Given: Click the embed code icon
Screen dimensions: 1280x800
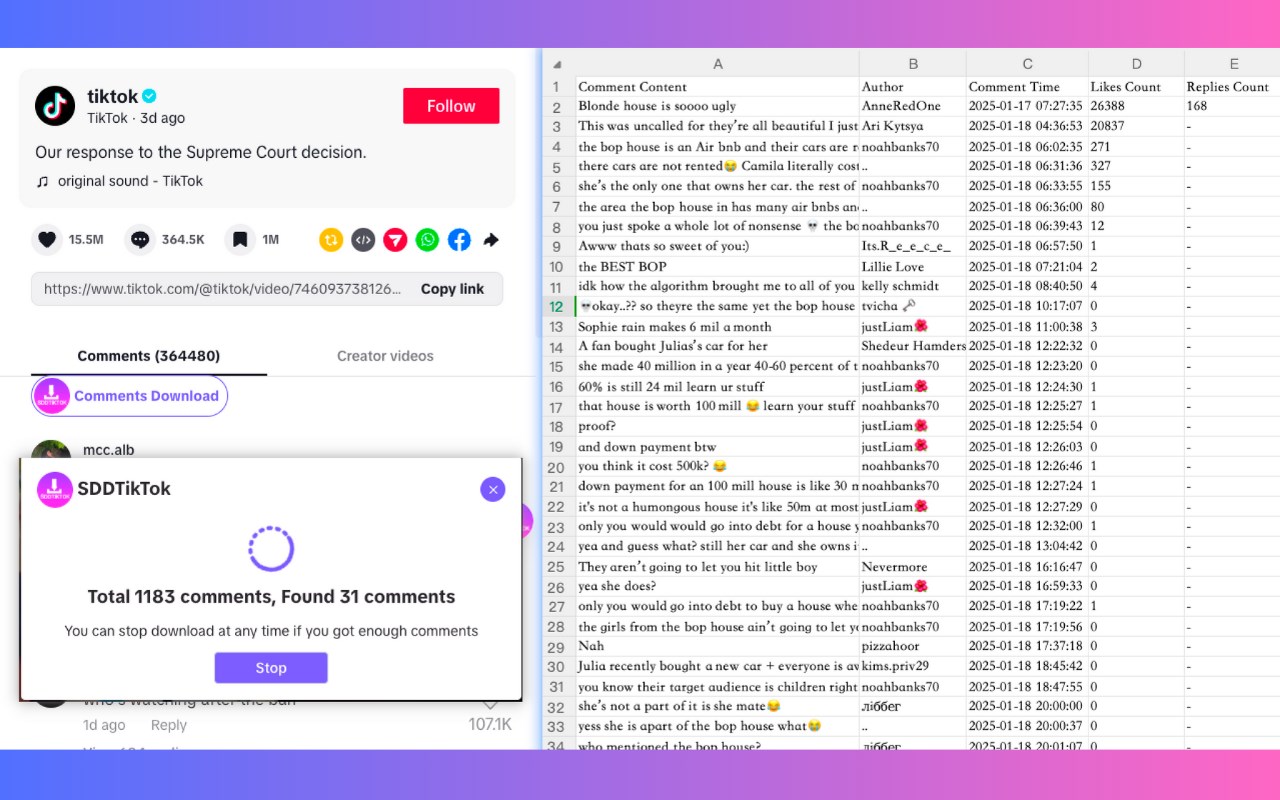Looking at the screenshot, I should [363, 240].
